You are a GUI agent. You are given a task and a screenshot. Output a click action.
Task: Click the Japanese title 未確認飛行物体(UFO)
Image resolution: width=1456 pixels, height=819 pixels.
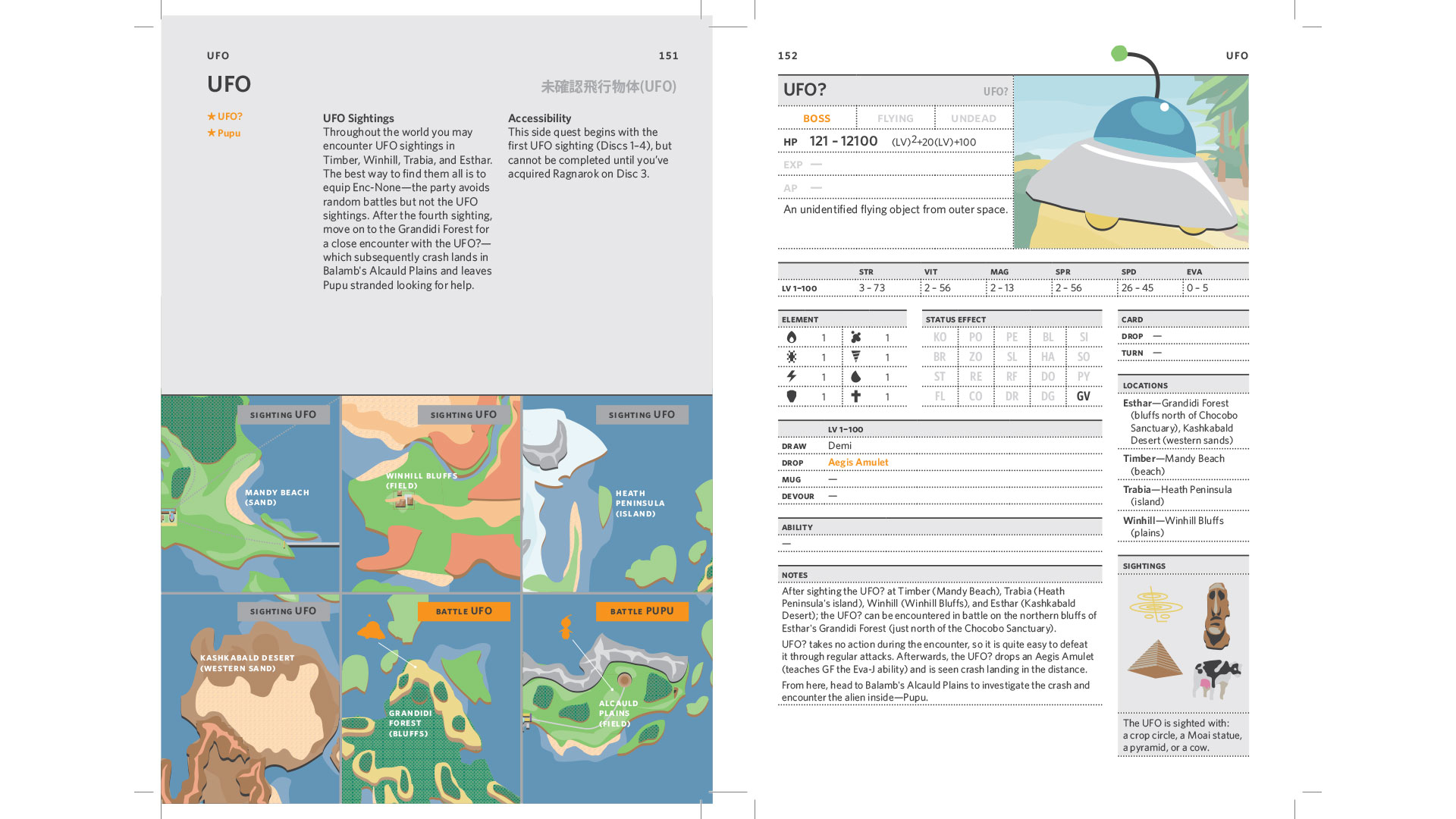(608, 86)
